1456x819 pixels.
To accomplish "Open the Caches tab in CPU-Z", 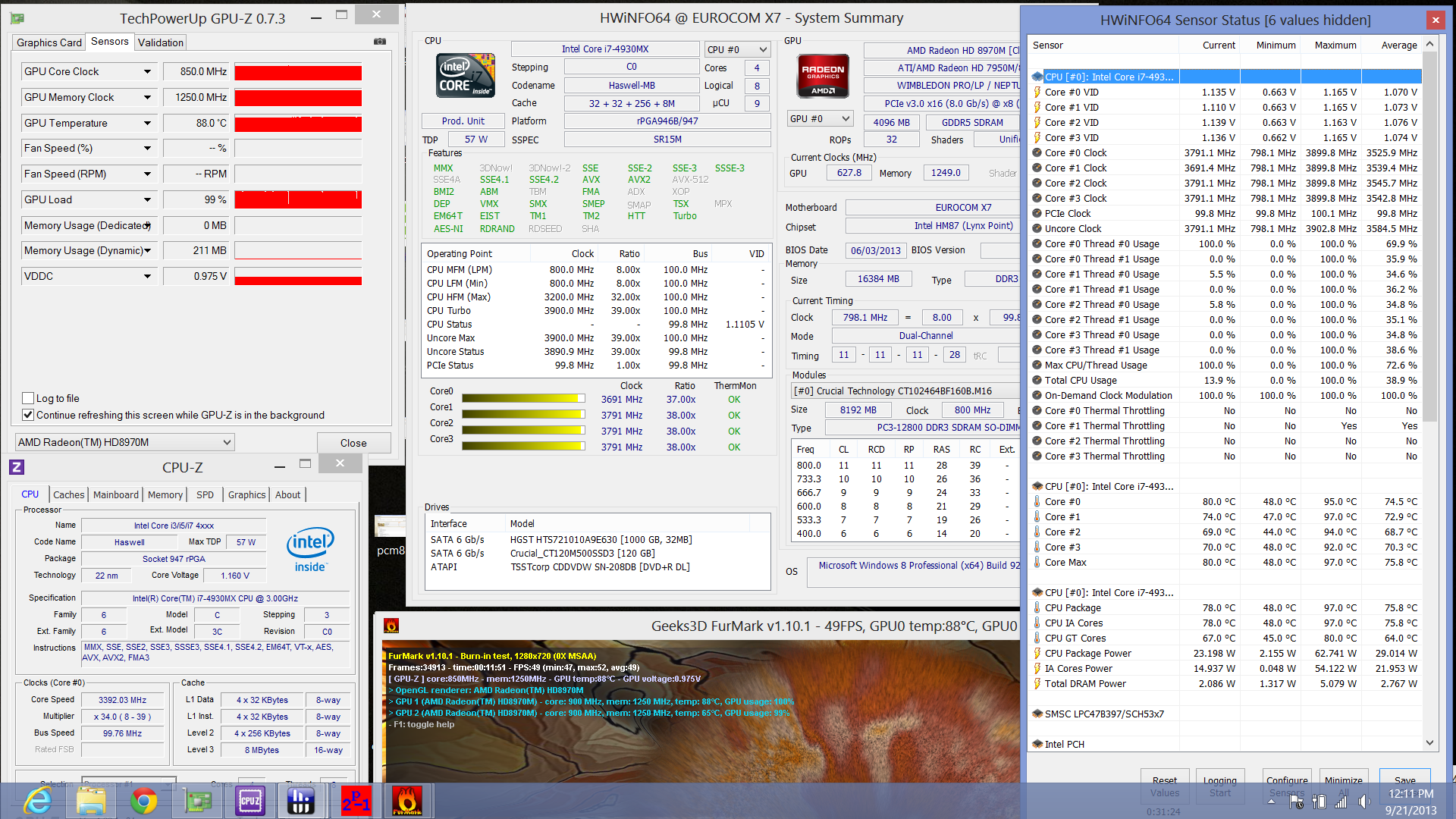I will point(69,494).
